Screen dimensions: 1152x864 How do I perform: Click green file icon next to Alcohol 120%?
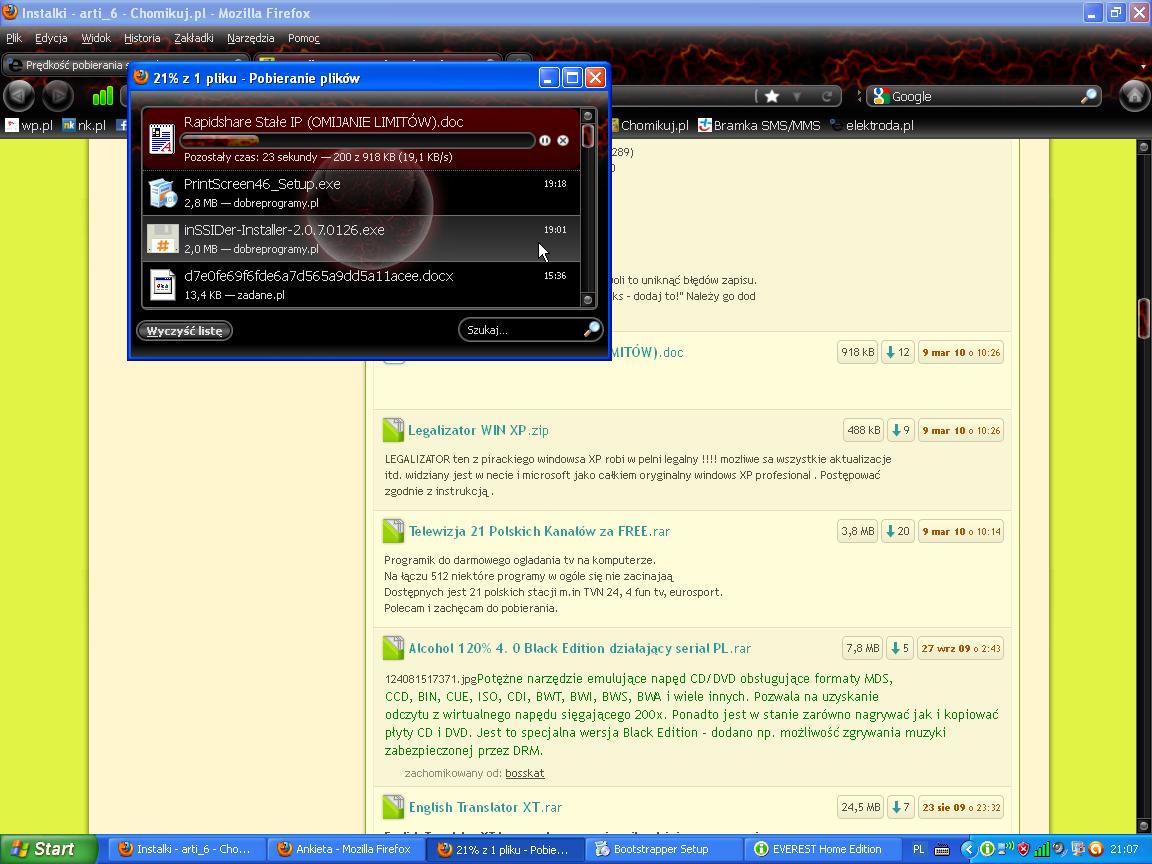(393, 648)
